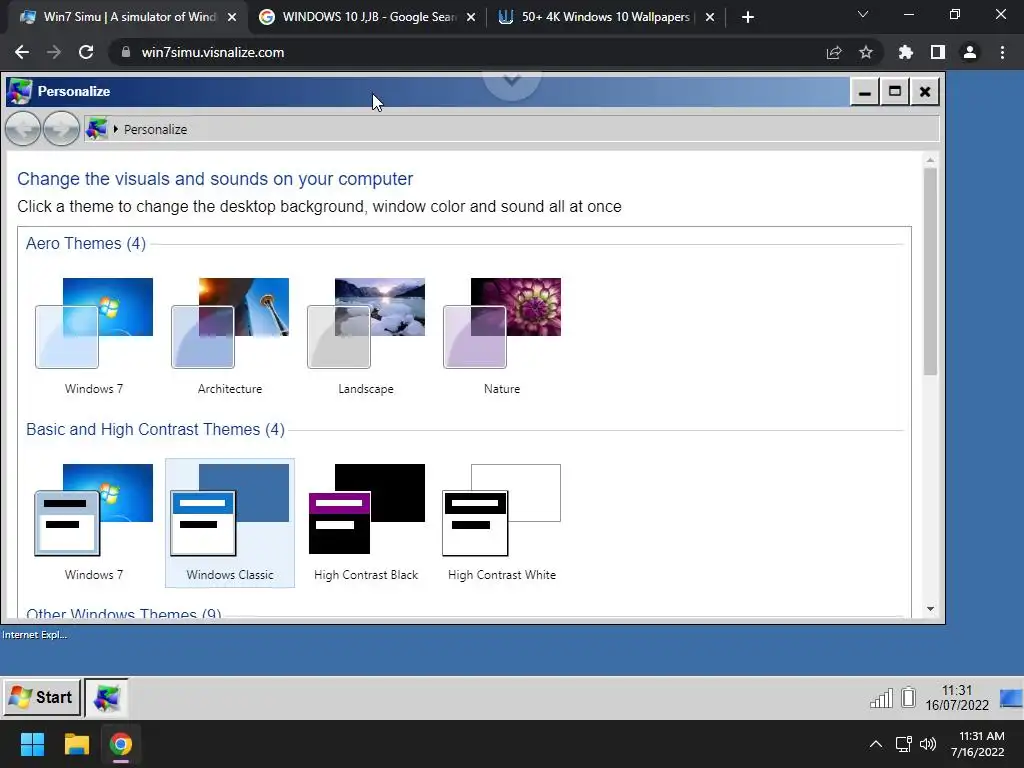Click the Personalize breadcrumb text

[x=155, y=129]
